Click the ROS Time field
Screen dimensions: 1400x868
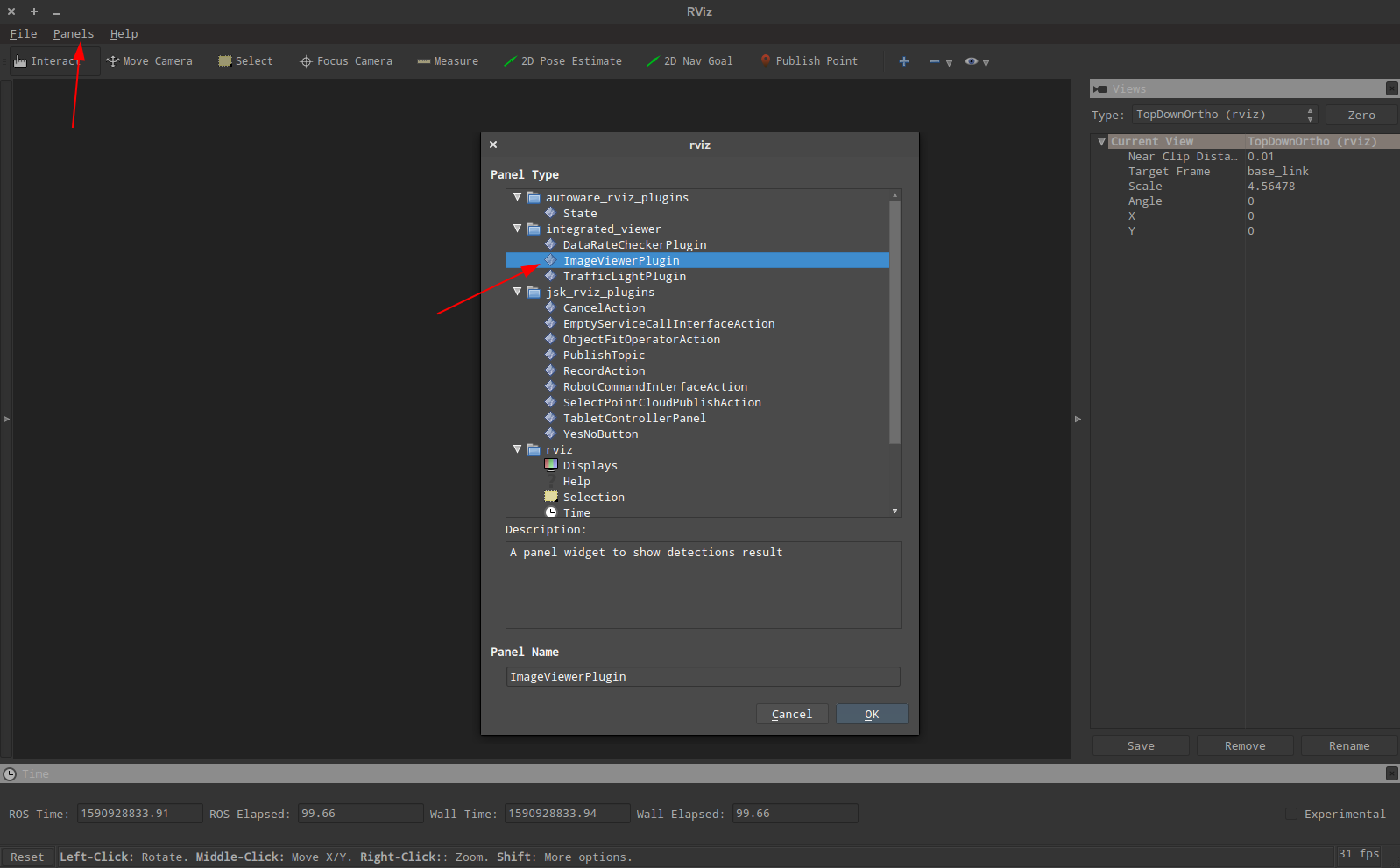[140, 814]
